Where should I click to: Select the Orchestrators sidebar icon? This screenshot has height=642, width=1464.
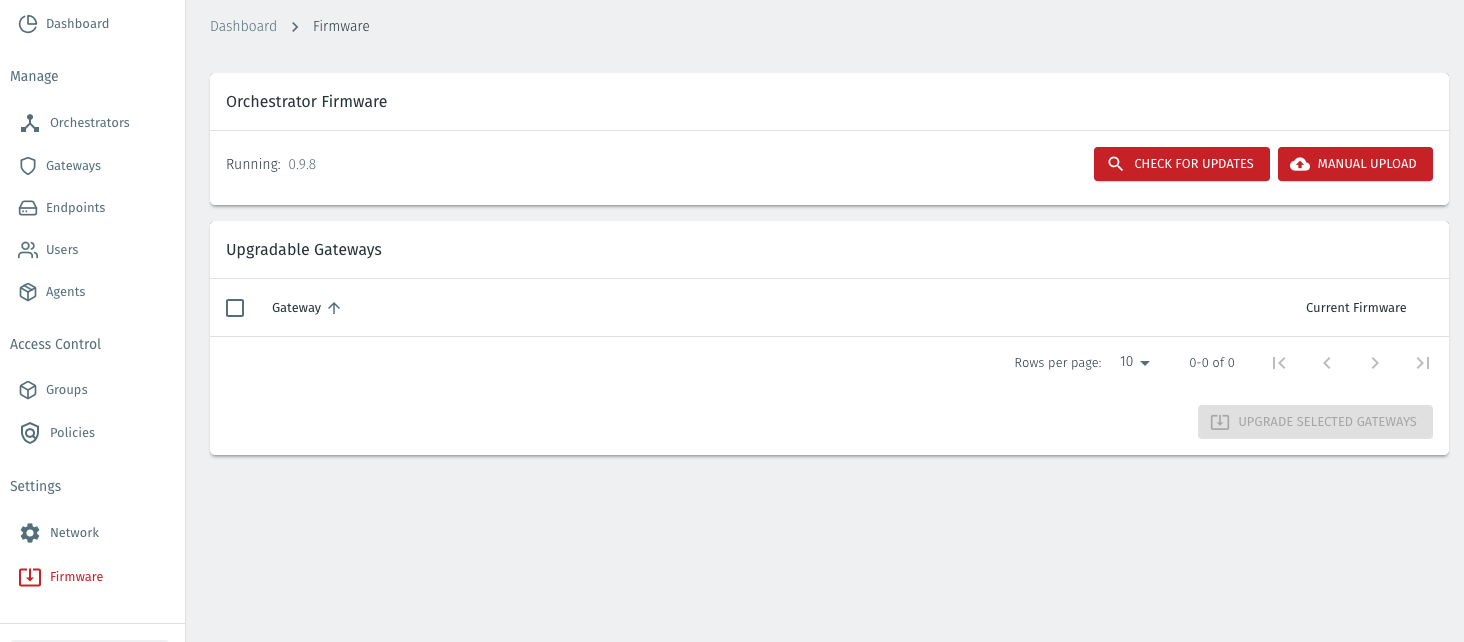click(x=28, y=122)
